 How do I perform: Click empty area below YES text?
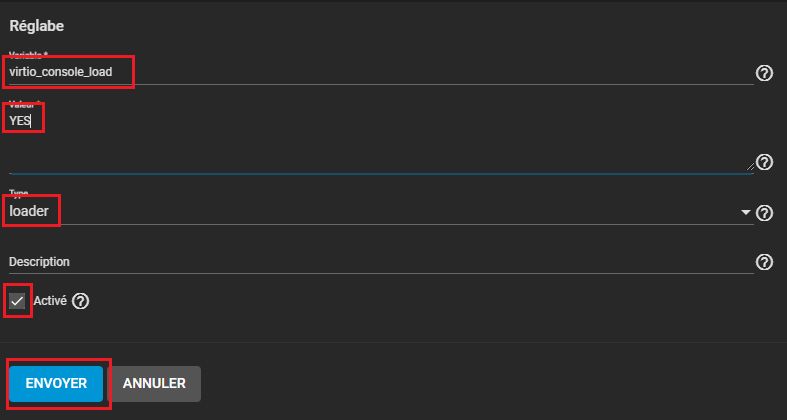300,150
